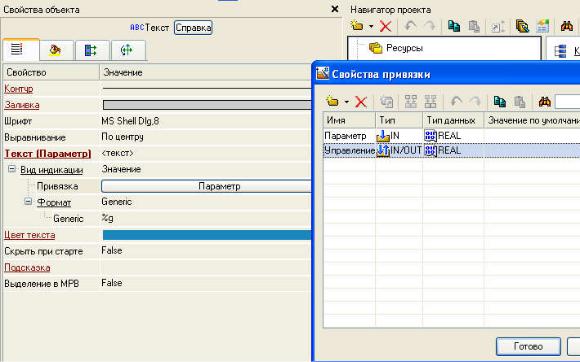
Task: Click the undo arrow in Навигатор проекта toolbar
Action: [410, 26]
